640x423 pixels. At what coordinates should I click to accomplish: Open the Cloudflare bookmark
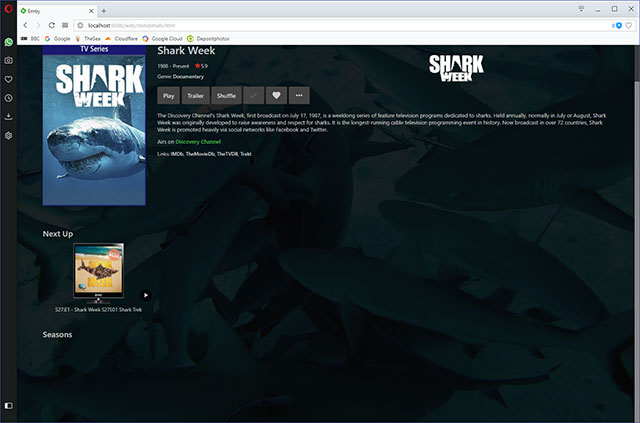coord(121,38)
